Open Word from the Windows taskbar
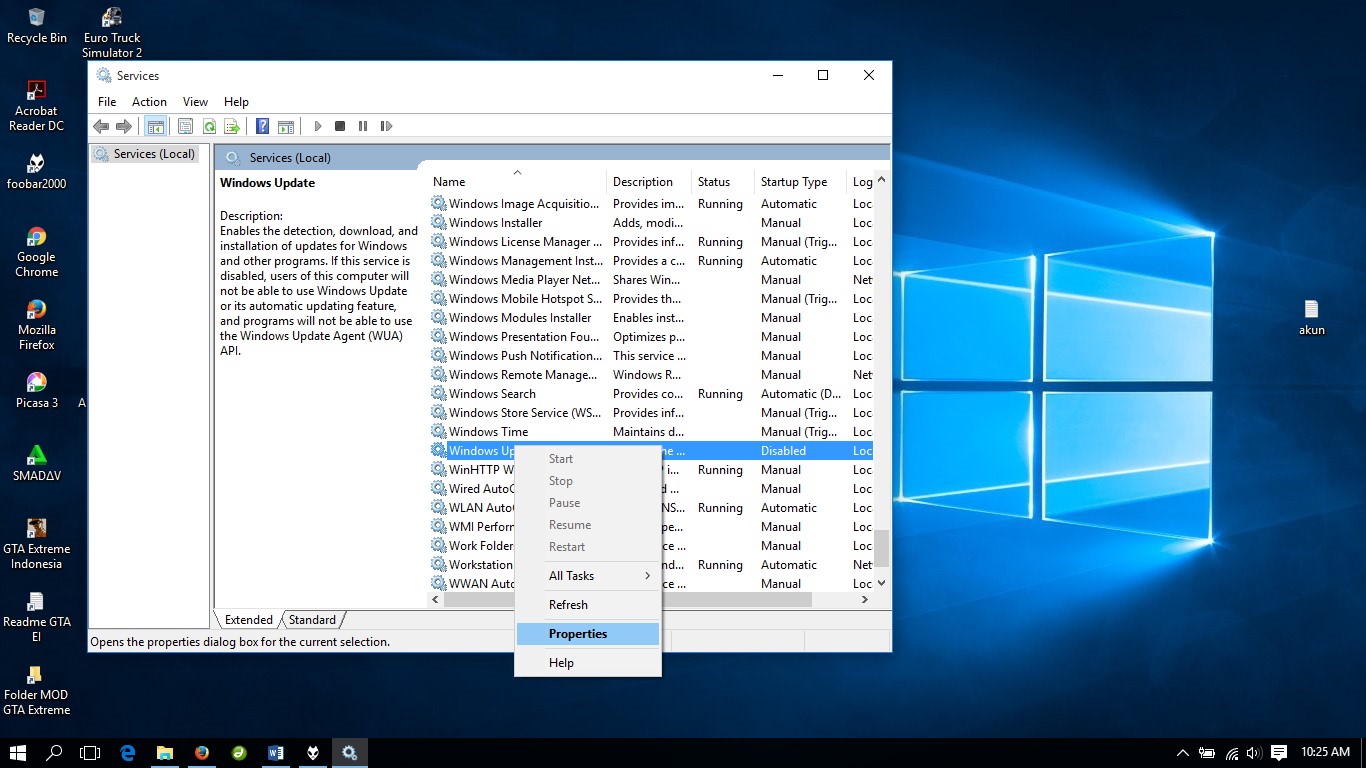Image resolution: width=1366 pixels, height=768 pixels. click(x=276, y=753)
